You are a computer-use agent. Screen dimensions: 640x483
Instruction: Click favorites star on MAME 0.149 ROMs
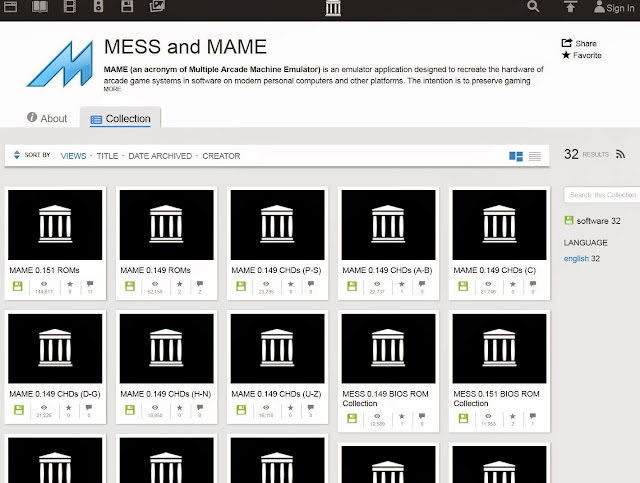click(180, 284)
